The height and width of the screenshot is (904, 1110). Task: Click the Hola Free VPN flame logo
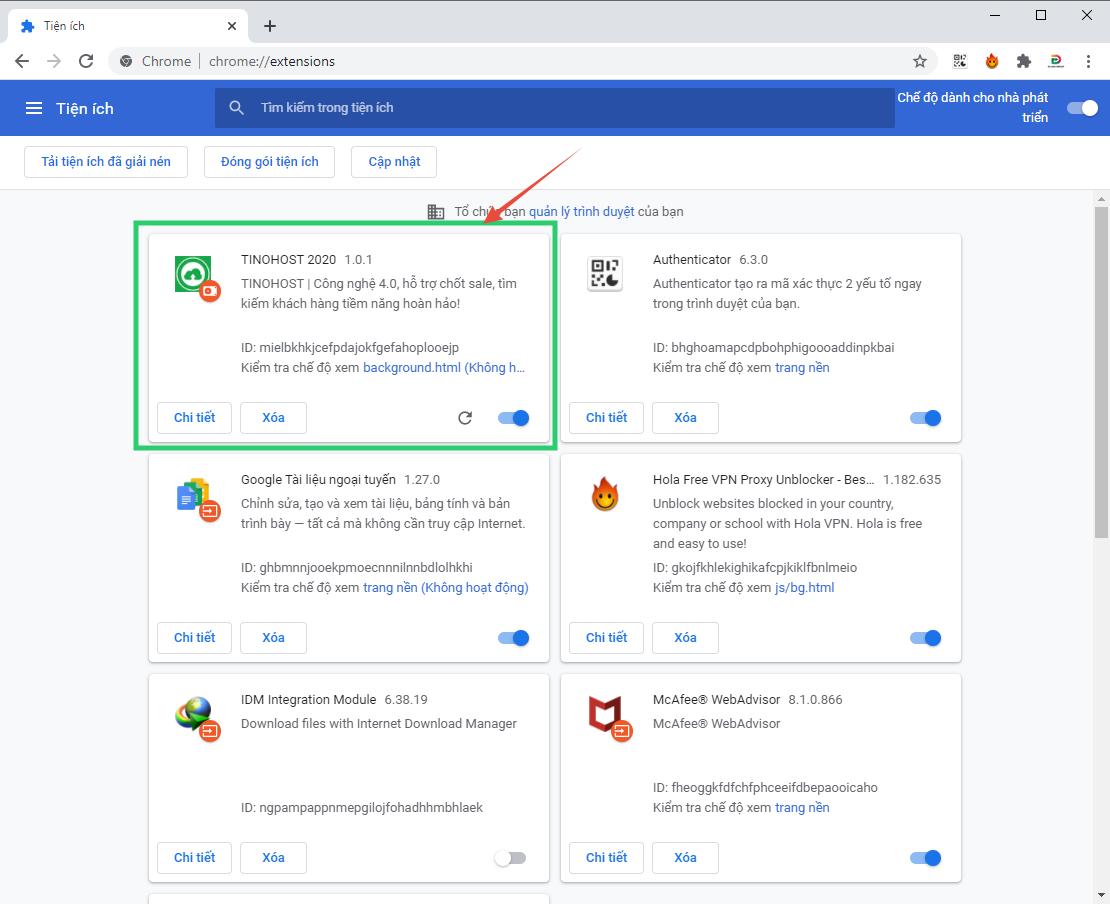tap(605, 493)
